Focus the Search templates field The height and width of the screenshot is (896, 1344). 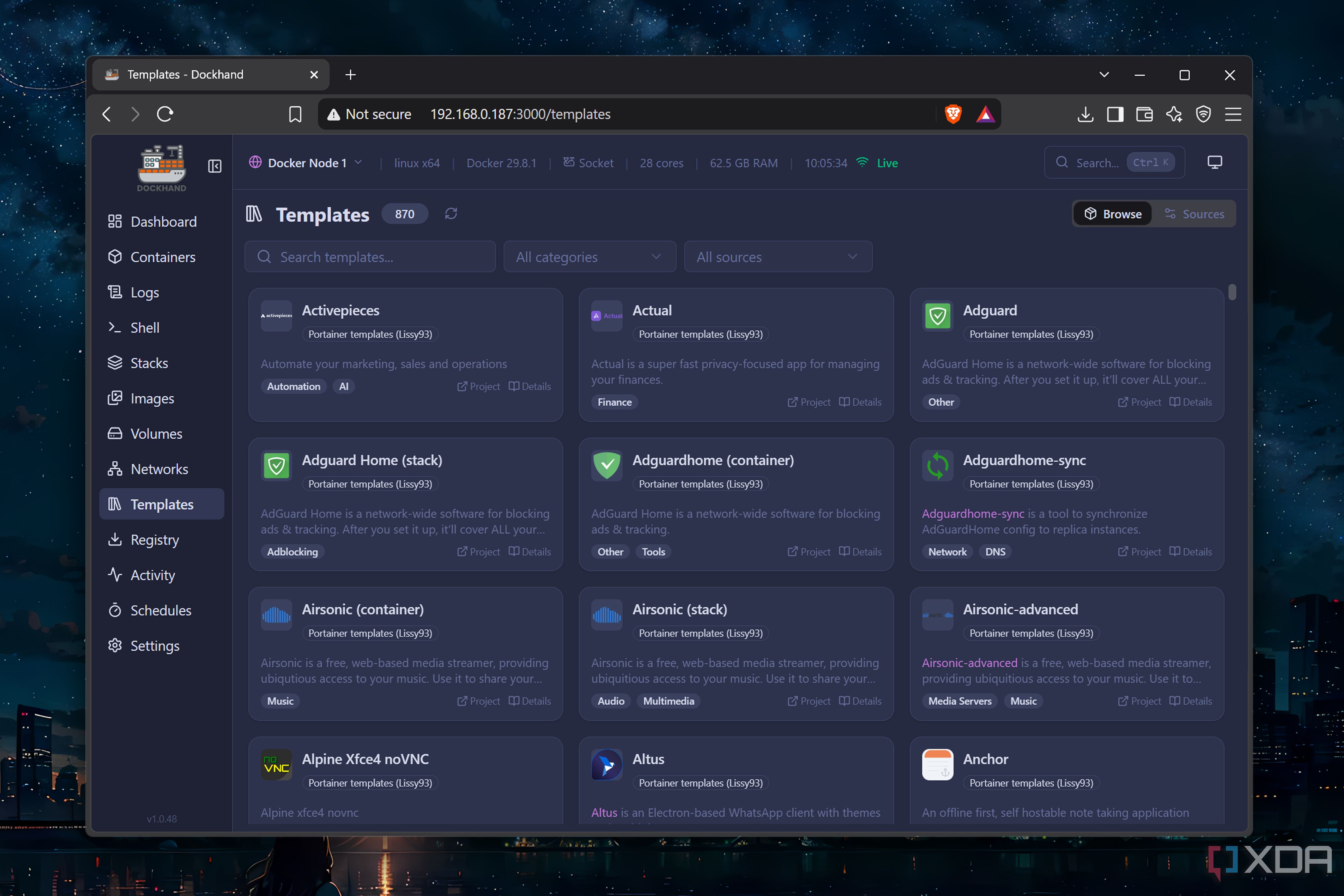(x=370, y=257)
